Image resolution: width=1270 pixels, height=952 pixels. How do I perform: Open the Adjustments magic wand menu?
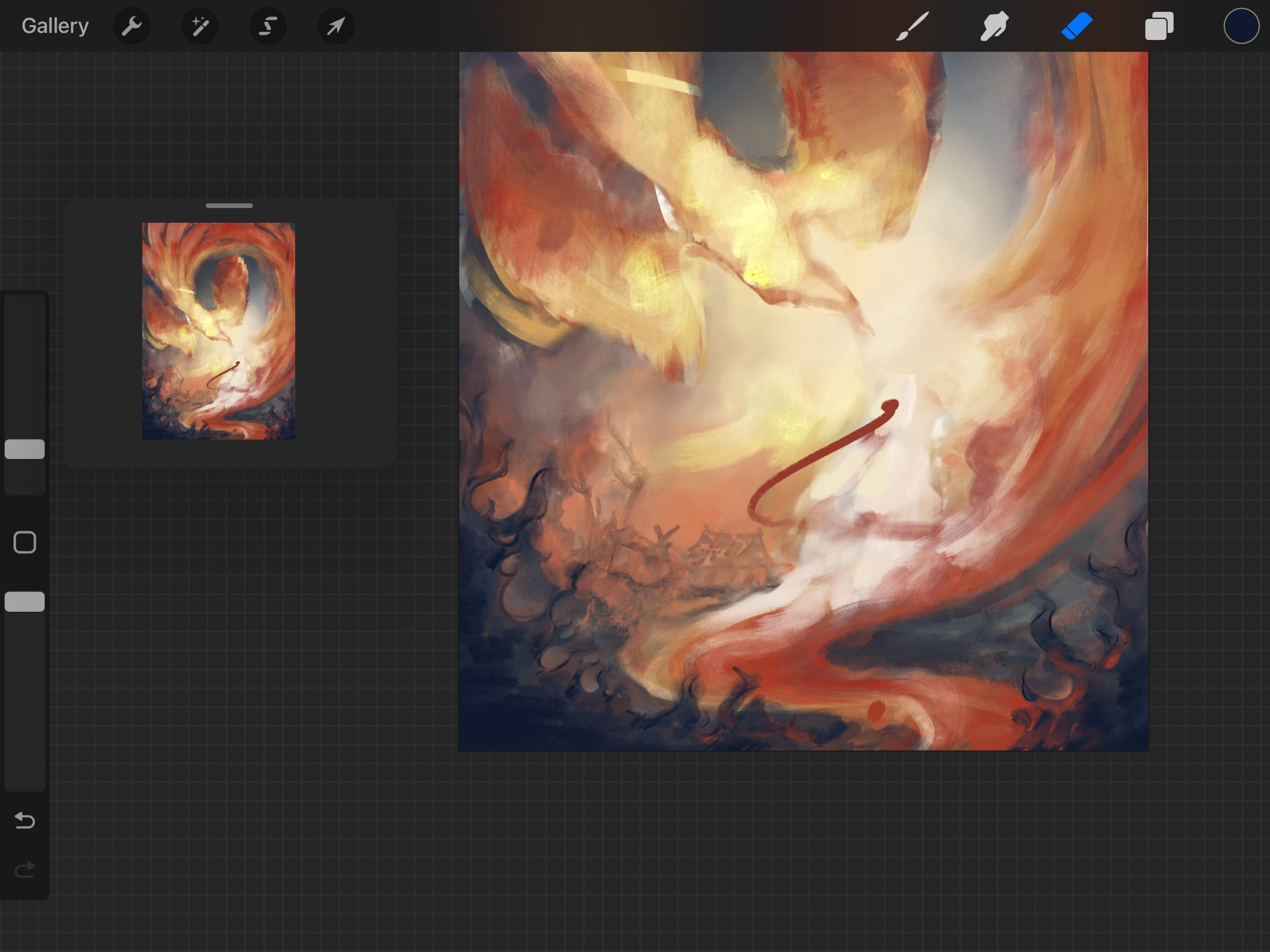200,26
